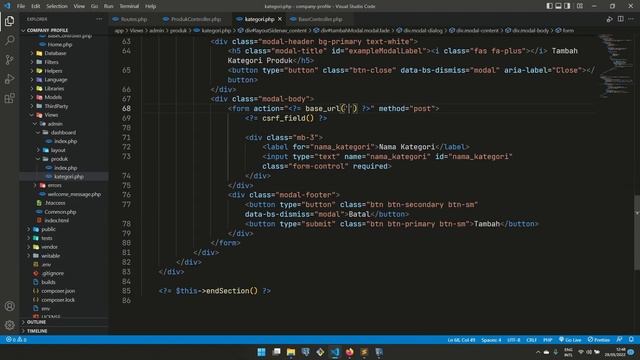Viewport: 640px width, 360px height.
Task: Open the File menu
Action: pos(21,6)
